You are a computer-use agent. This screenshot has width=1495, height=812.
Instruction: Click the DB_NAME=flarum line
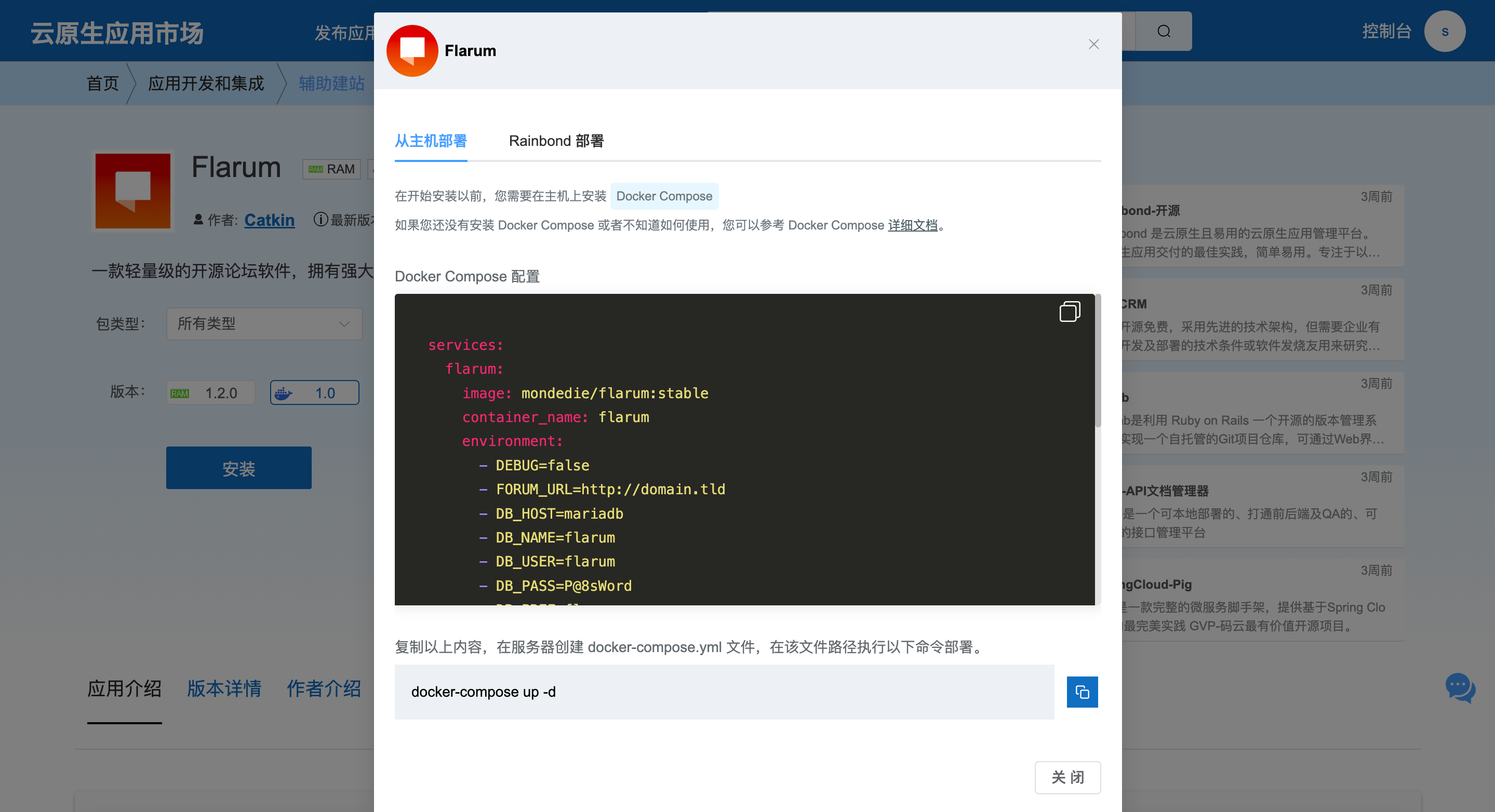[x=546, y=537]
